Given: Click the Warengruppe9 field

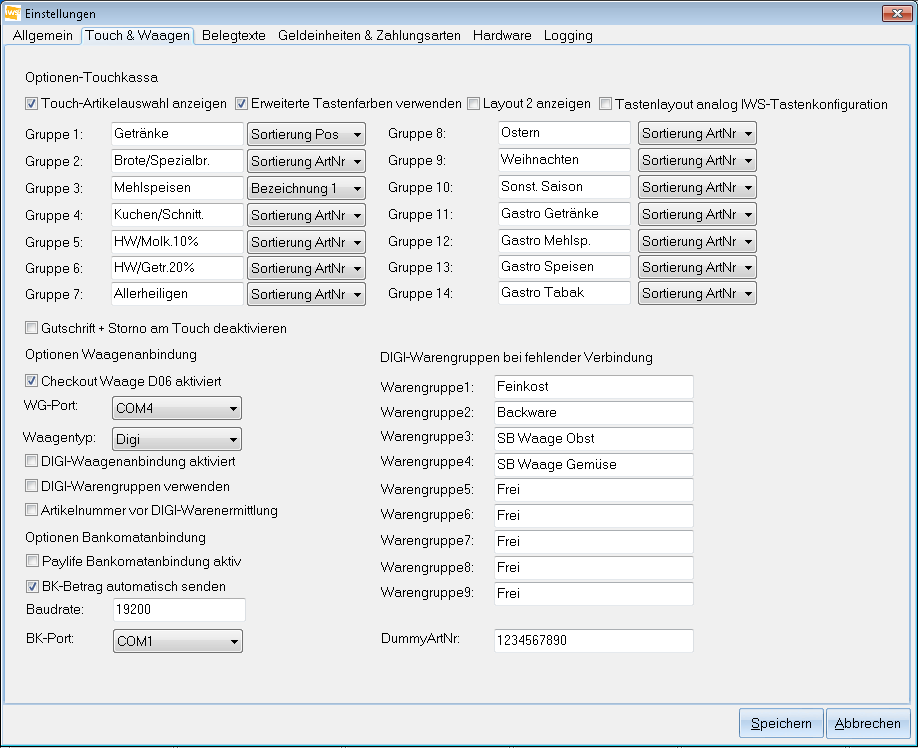Looking at the screenshot, I should tap(594, 593).
